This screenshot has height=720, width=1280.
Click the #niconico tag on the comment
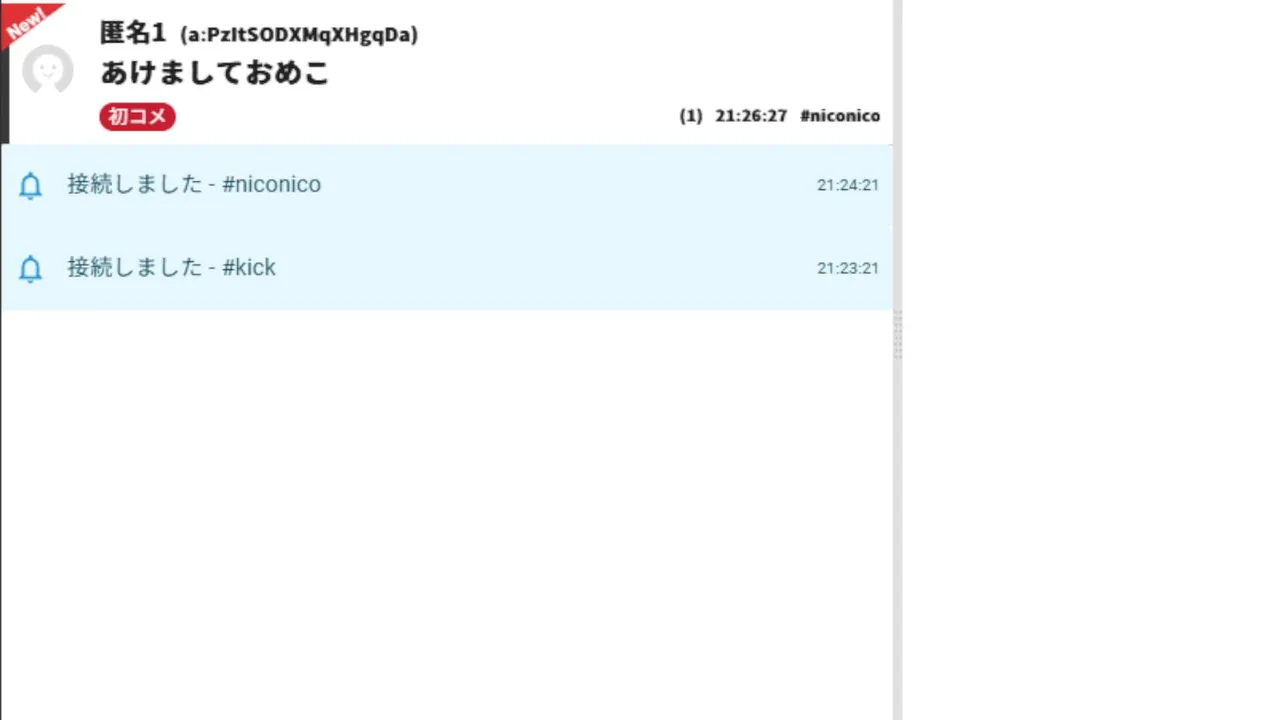pos(840,116)
